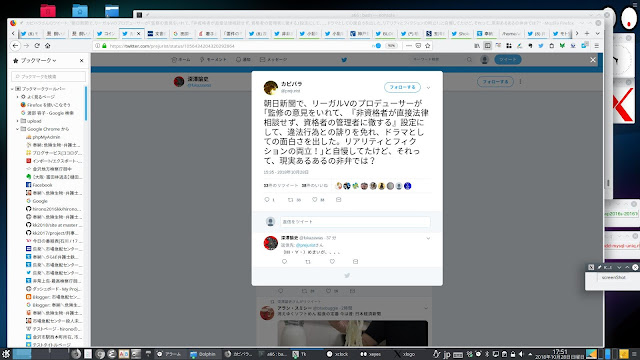View the 38 likes list
The image size is (640, 360).
[315, 185]
